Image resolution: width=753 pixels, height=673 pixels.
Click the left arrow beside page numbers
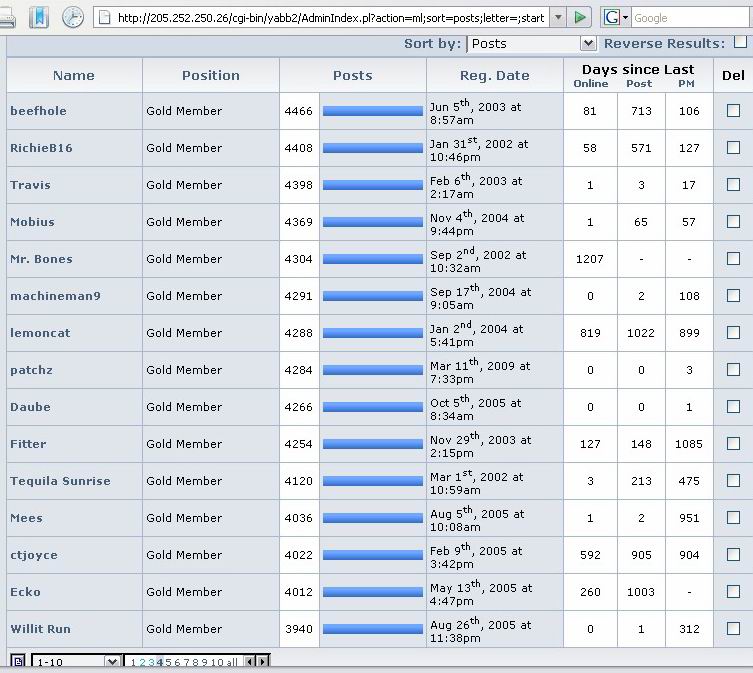click(x=251, y=661)
